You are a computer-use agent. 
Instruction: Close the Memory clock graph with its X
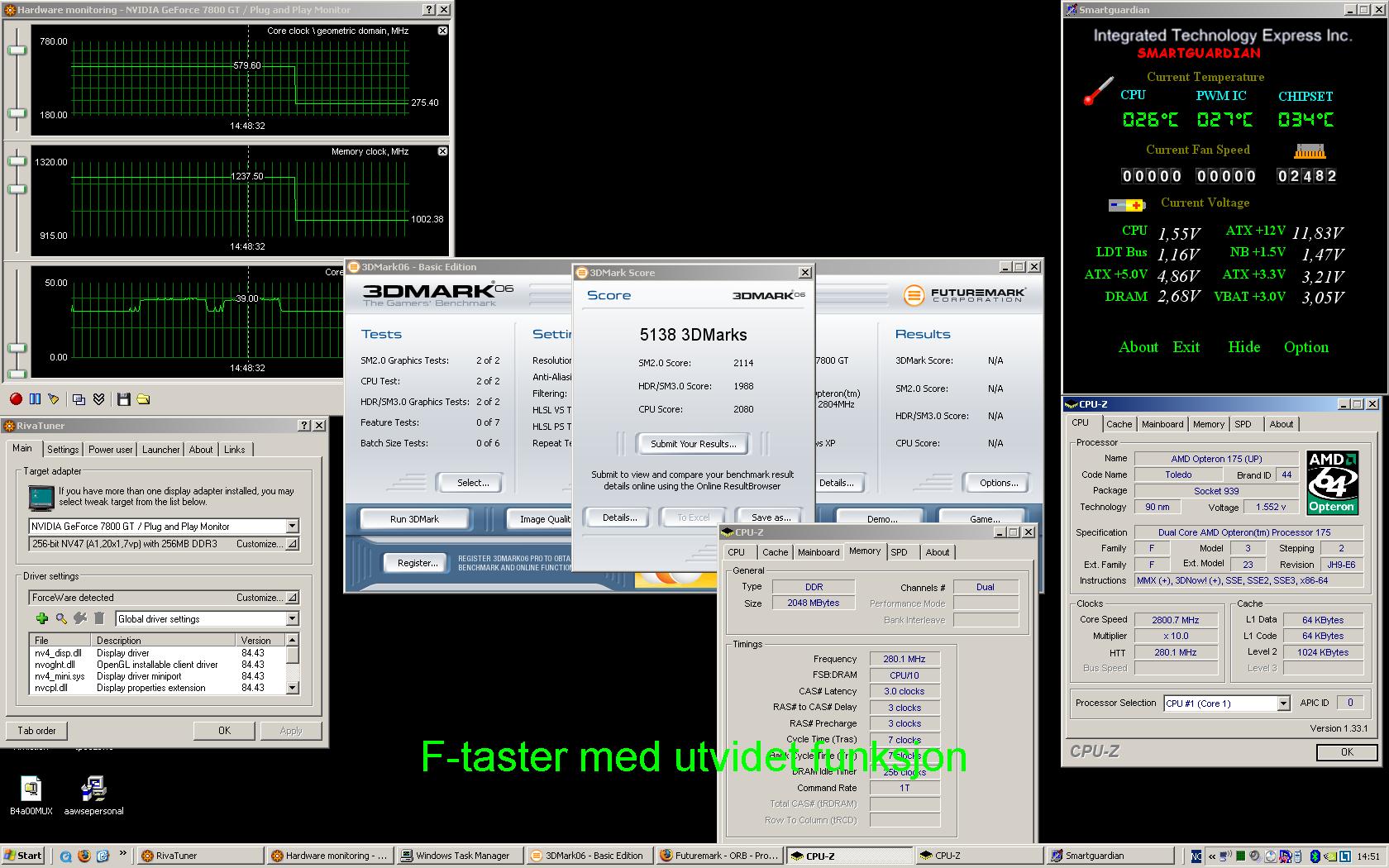click(x=442, y=151)
